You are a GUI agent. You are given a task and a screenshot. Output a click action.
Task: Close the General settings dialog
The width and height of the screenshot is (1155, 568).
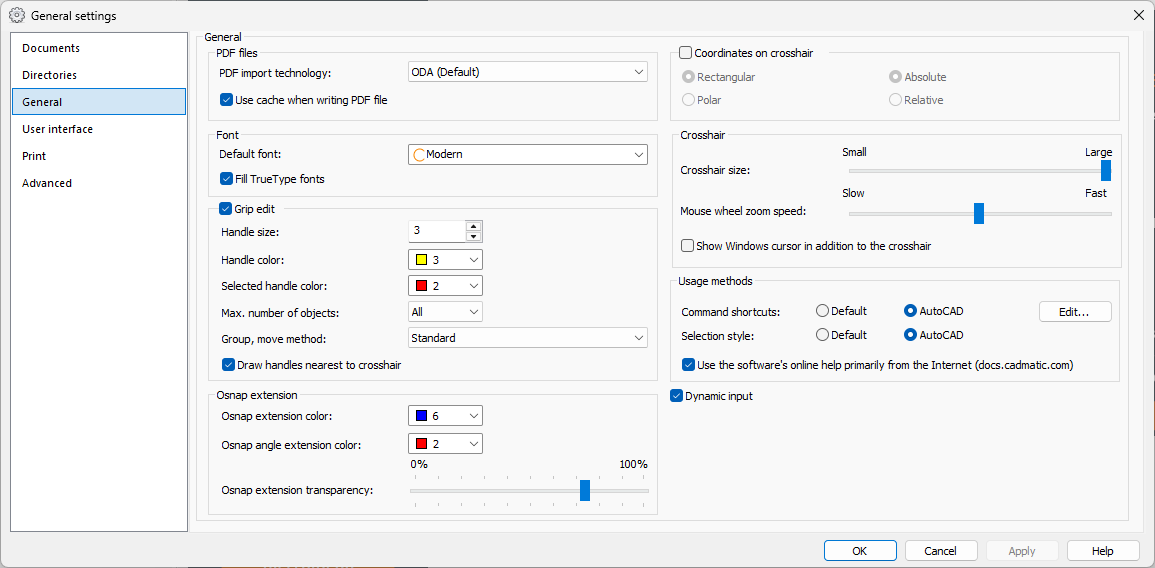pyautogui.click(x=1138, y=15)
